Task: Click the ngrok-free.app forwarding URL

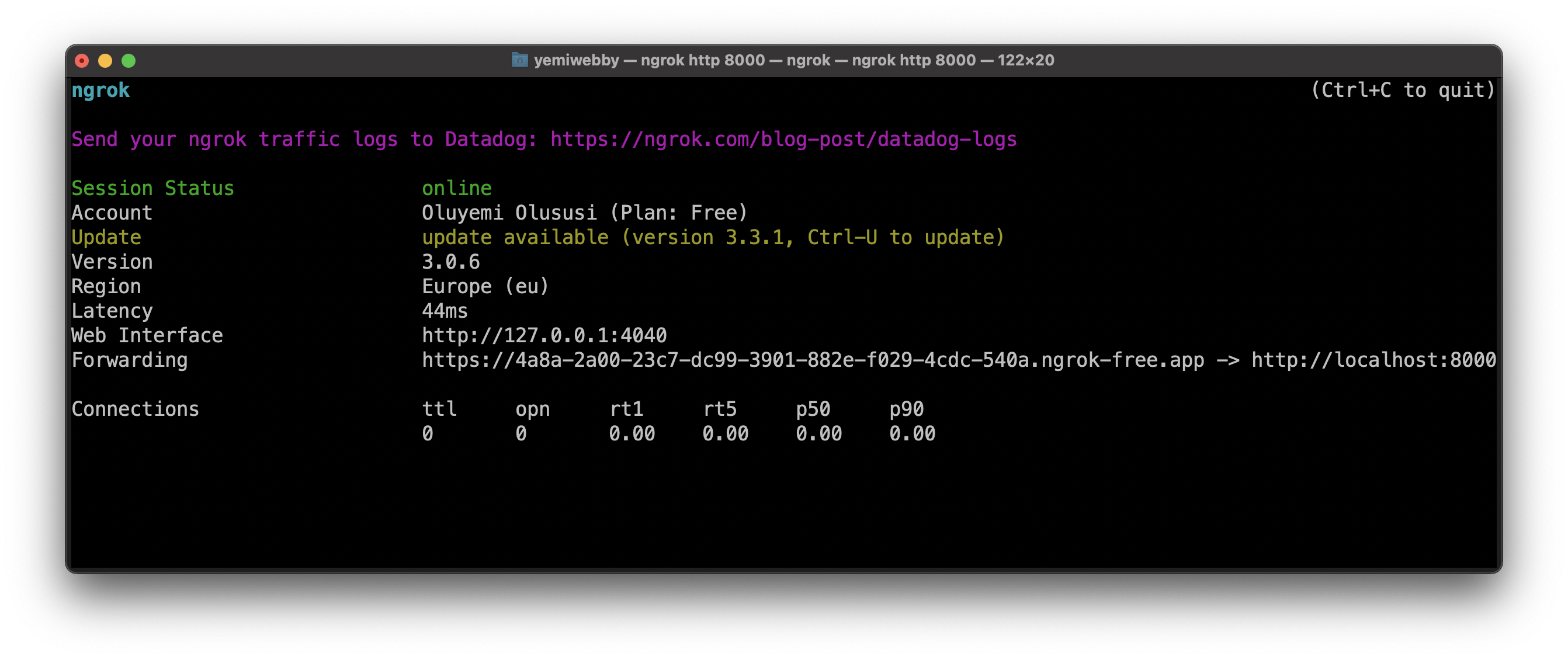Action: coord(813,360)
